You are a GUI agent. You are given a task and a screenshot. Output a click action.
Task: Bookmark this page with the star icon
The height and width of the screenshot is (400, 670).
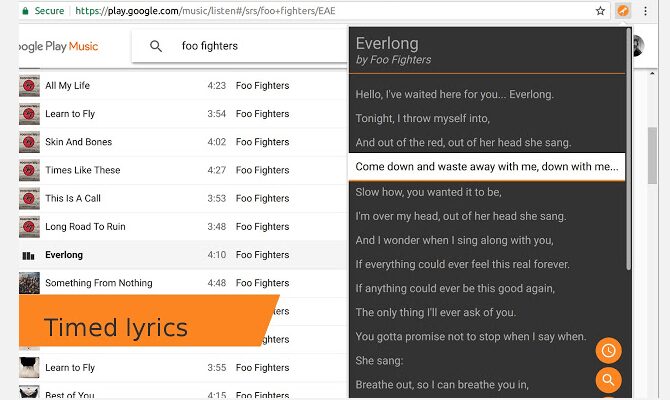tap(600, 11)
